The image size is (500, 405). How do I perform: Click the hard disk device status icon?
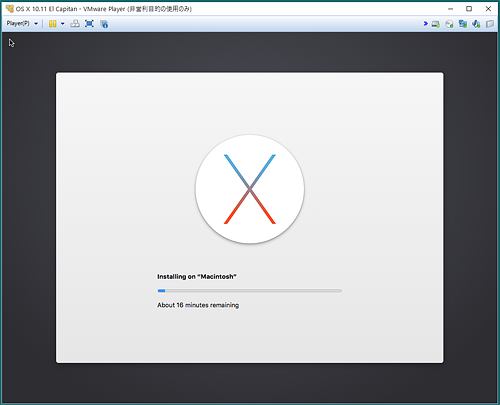(x=436, y=24)
